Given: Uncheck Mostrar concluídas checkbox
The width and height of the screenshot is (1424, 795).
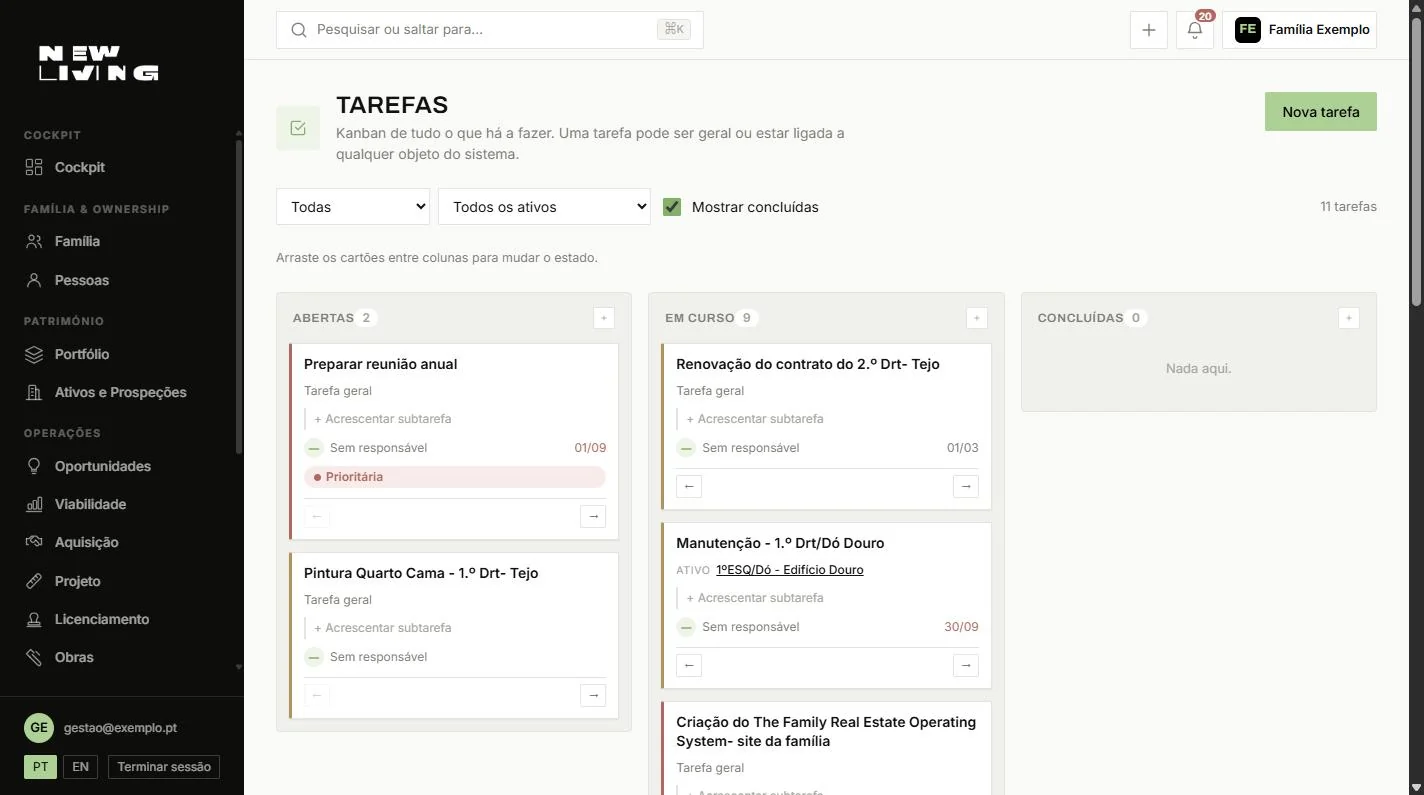Looking at the screenshot, I should click(x=672, y=207).
